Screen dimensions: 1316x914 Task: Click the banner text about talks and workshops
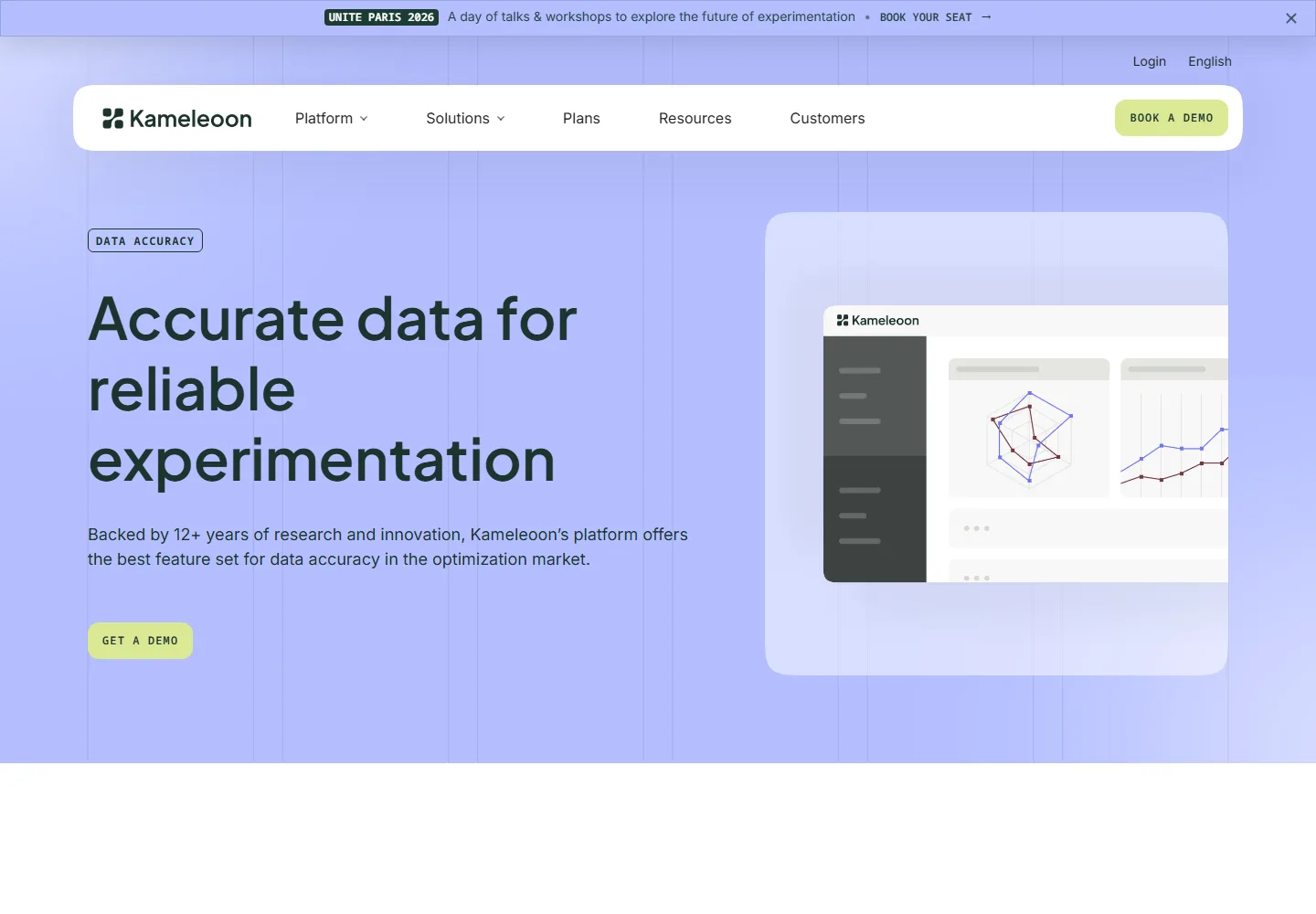pos(652,17)
